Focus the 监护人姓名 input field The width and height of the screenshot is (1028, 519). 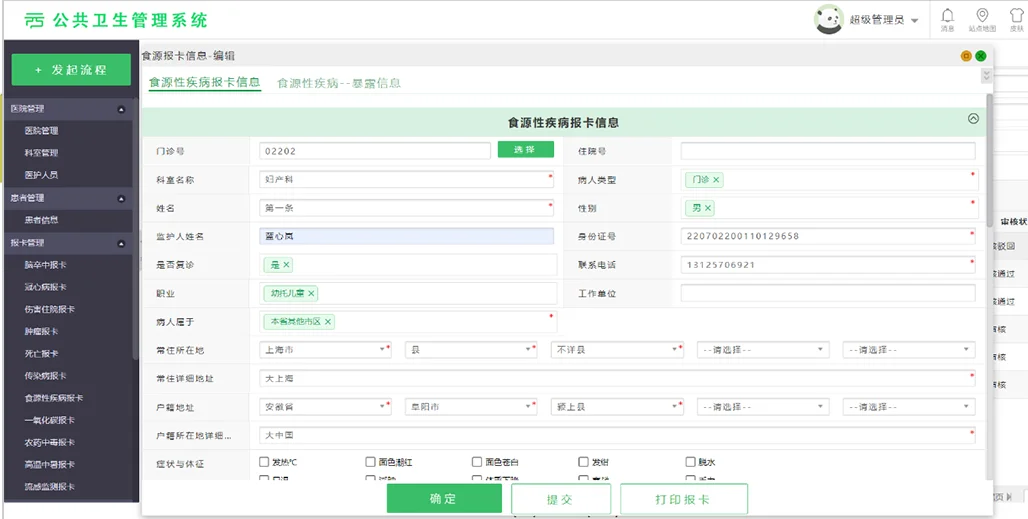tap(406, 236)
